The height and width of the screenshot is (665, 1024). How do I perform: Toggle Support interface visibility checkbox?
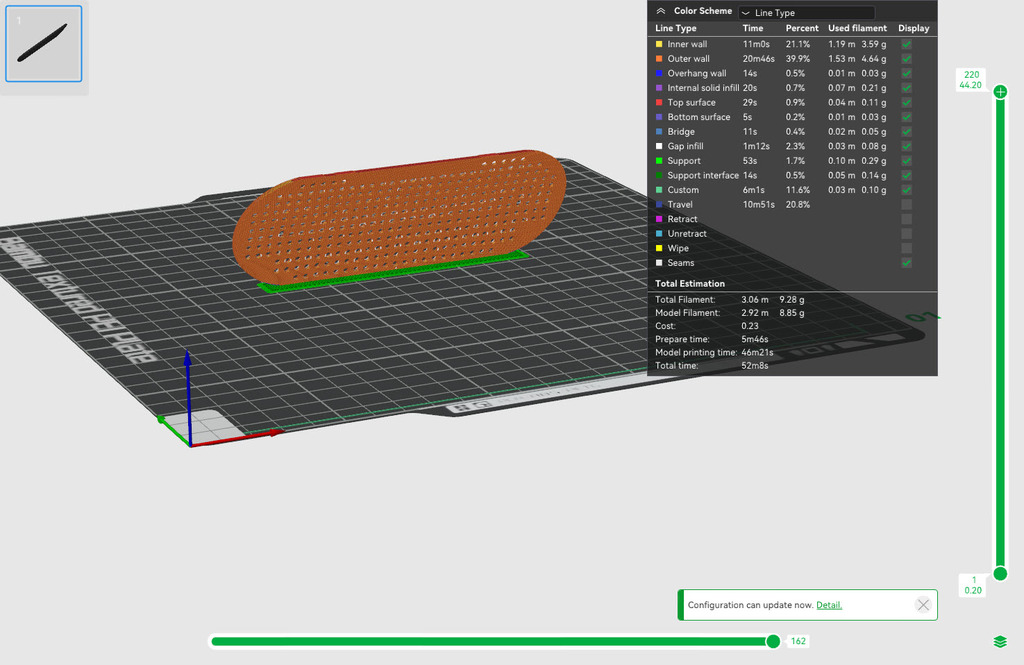click(x=906, y=176)
